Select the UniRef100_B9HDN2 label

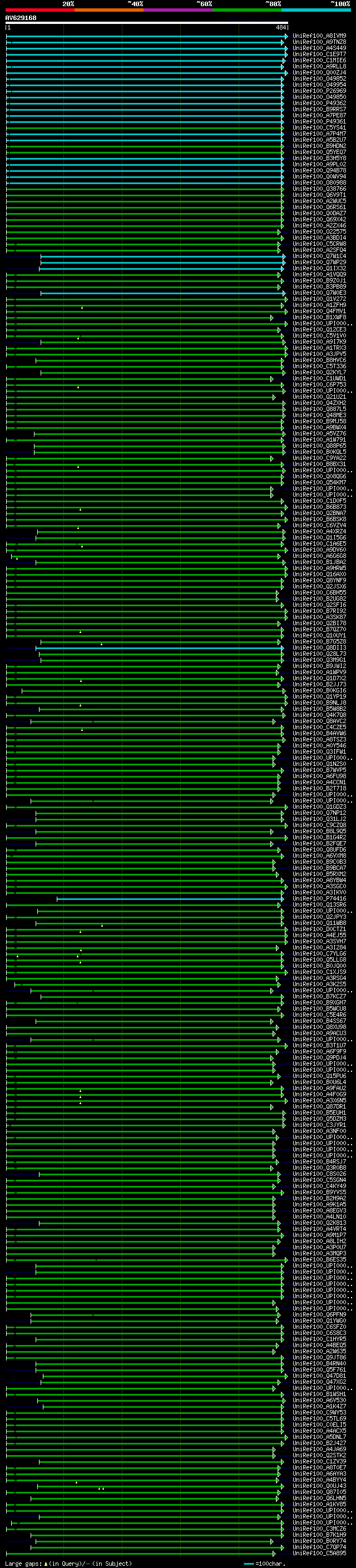point(319,146)
